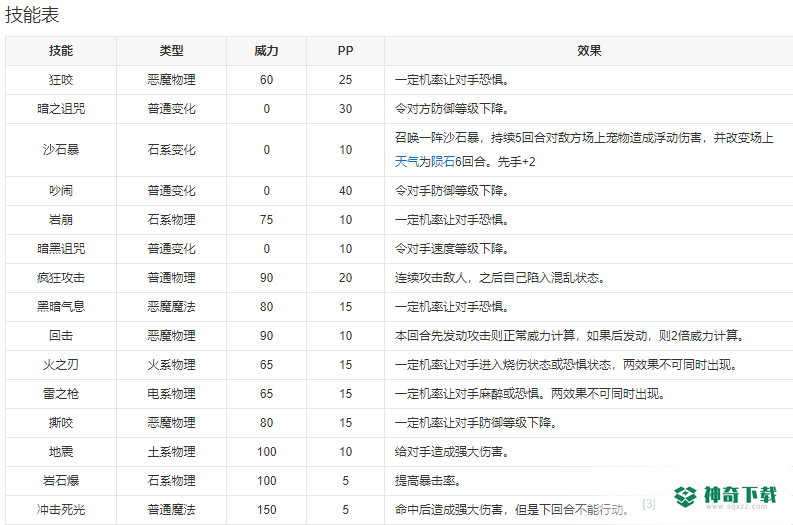Image resolution: width=793 pixels, height=525 pixels.
Task: Select the skill name 回击
Action: point(61,336)
